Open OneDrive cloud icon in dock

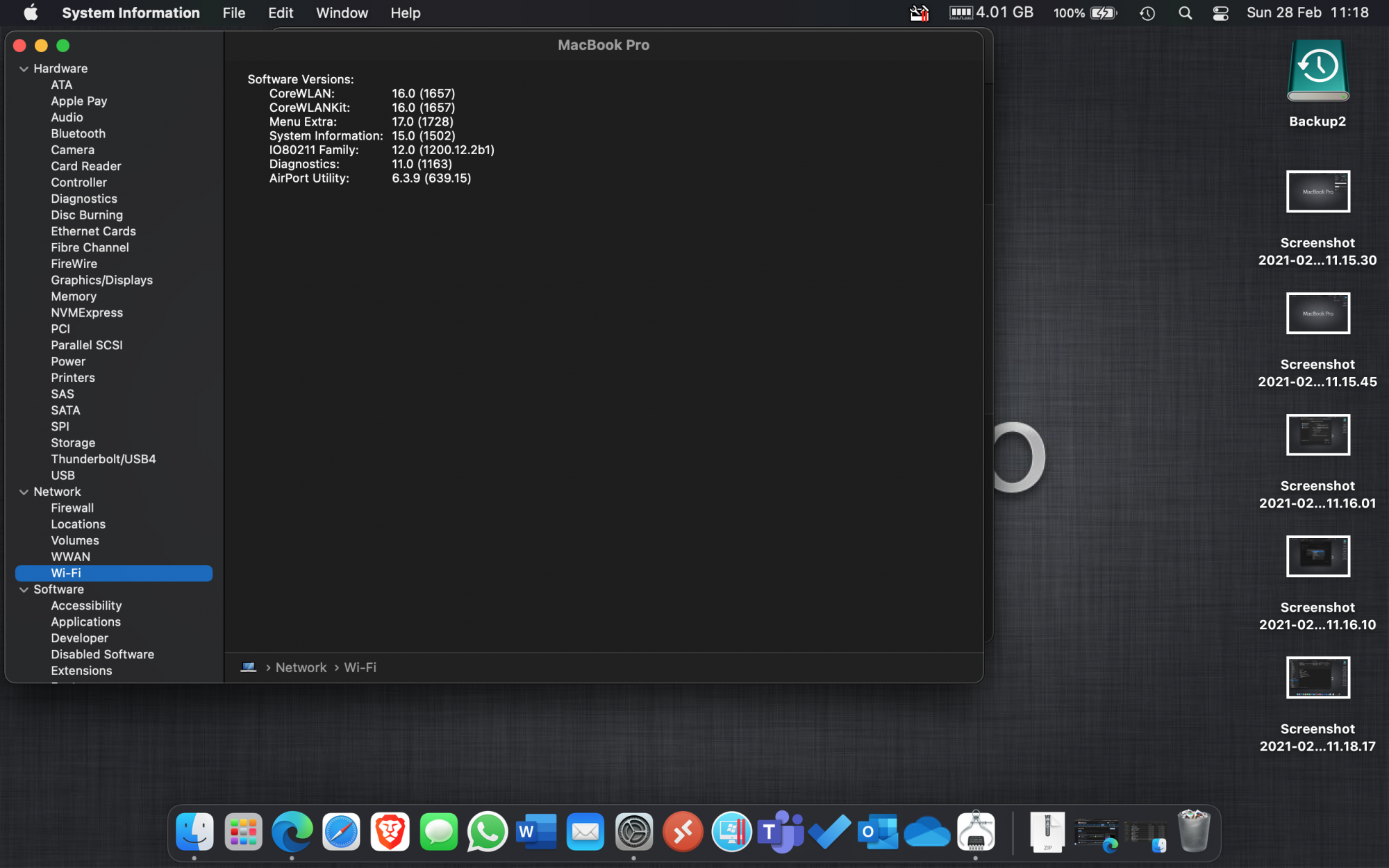926,831
